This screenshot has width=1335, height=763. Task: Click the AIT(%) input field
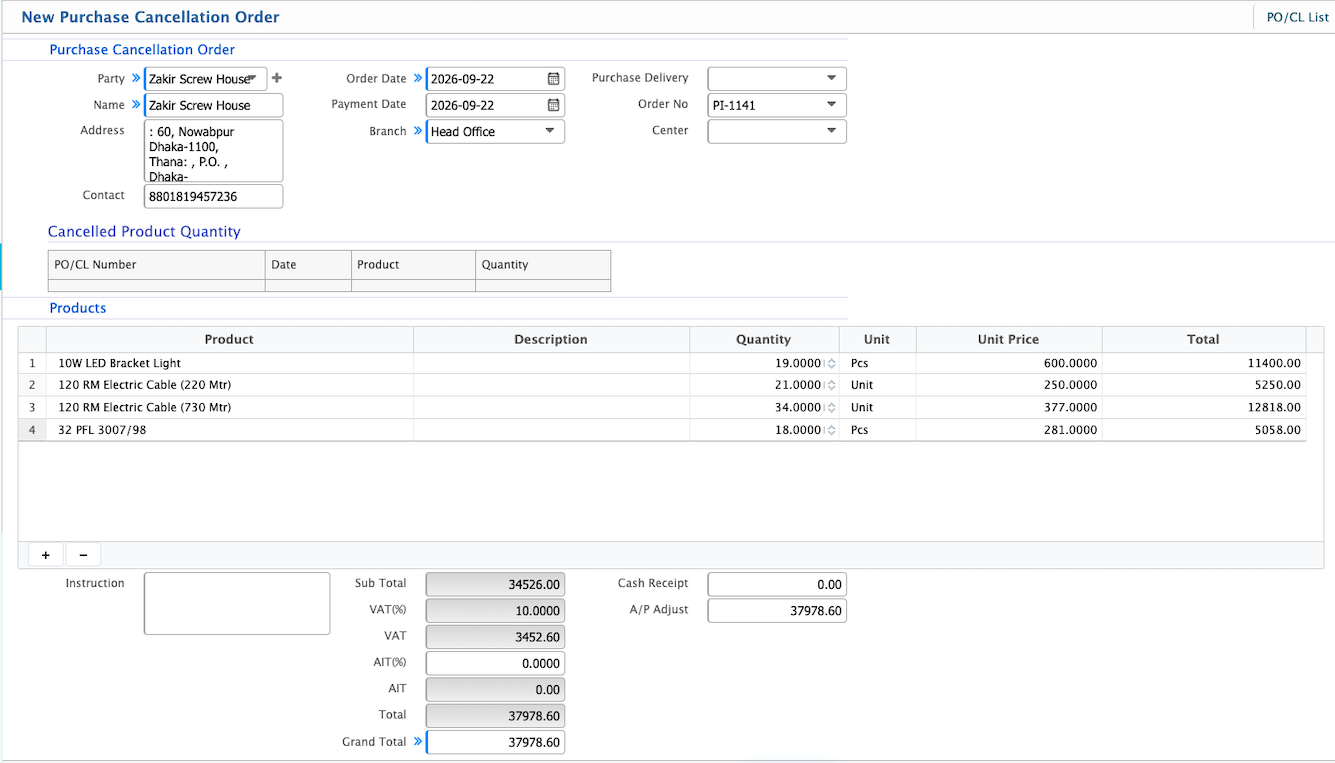click(495, 663)
